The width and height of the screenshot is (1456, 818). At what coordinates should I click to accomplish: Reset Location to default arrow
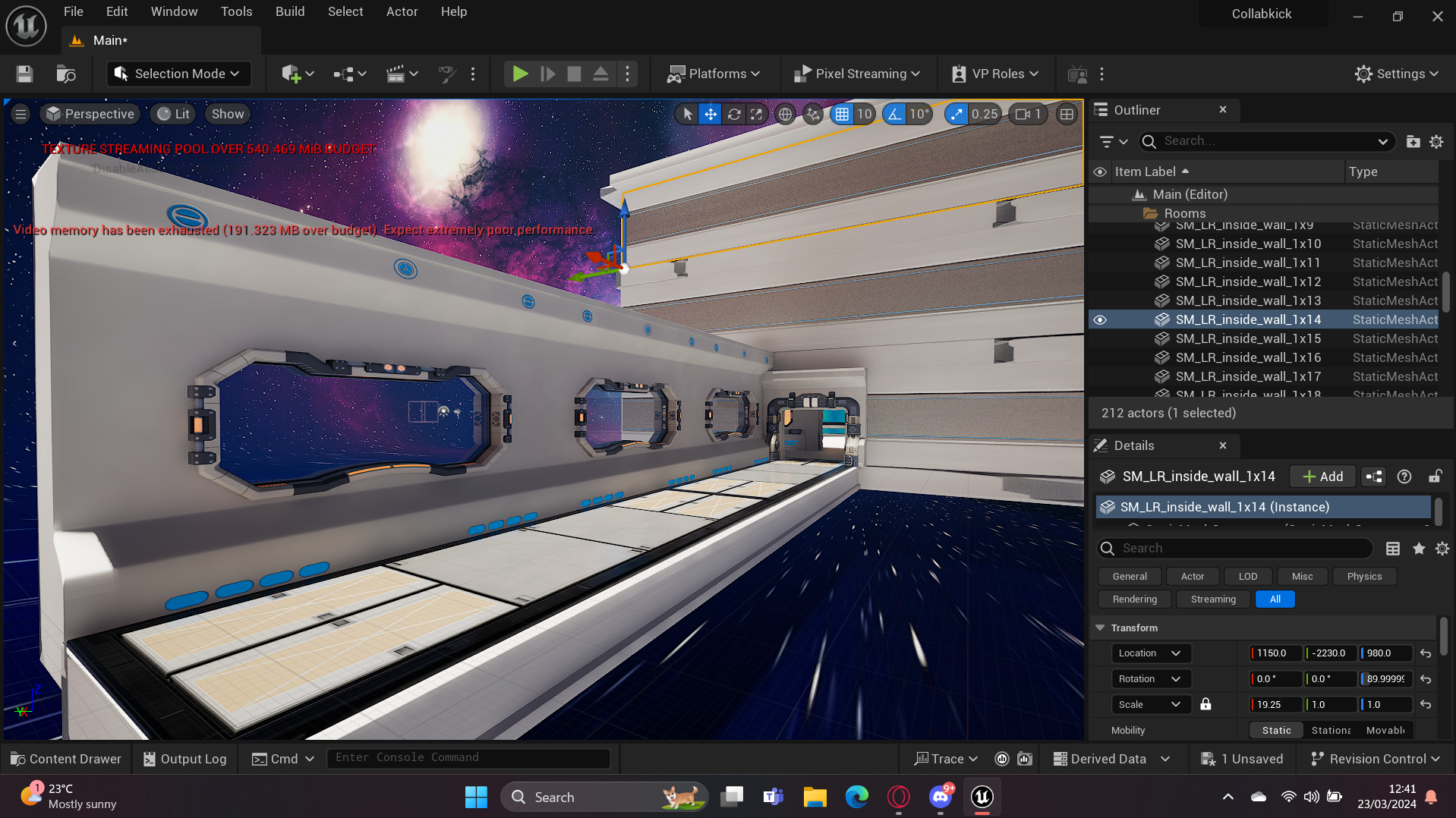click(1426, 653)
